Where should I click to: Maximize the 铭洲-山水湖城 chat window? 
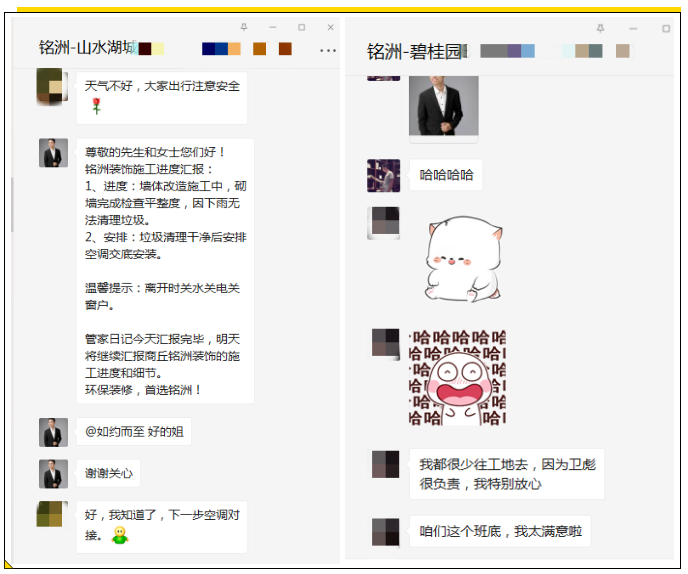[302, 27]
